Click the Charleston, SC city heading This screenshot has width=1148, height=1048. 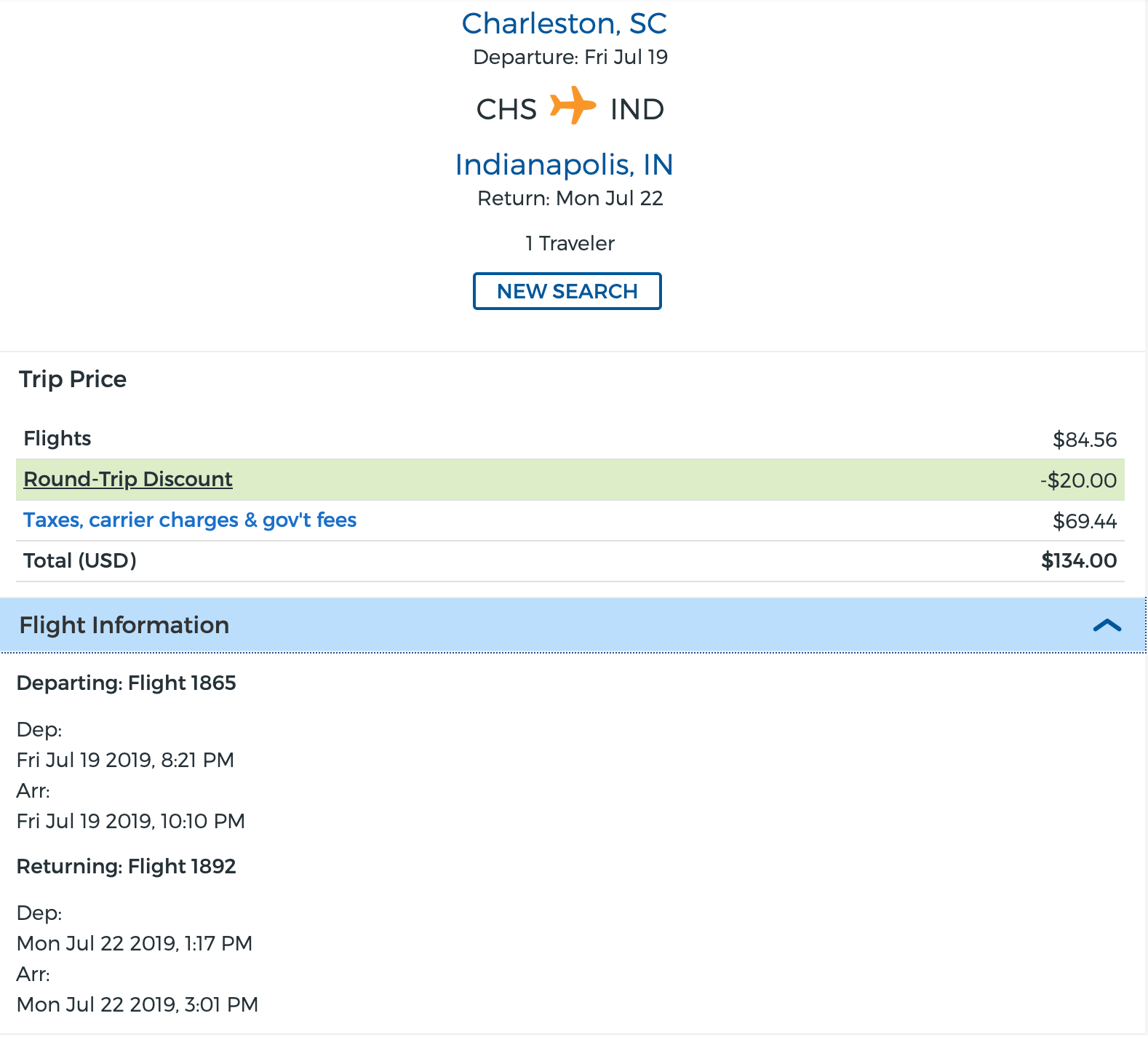click(564, 23)
